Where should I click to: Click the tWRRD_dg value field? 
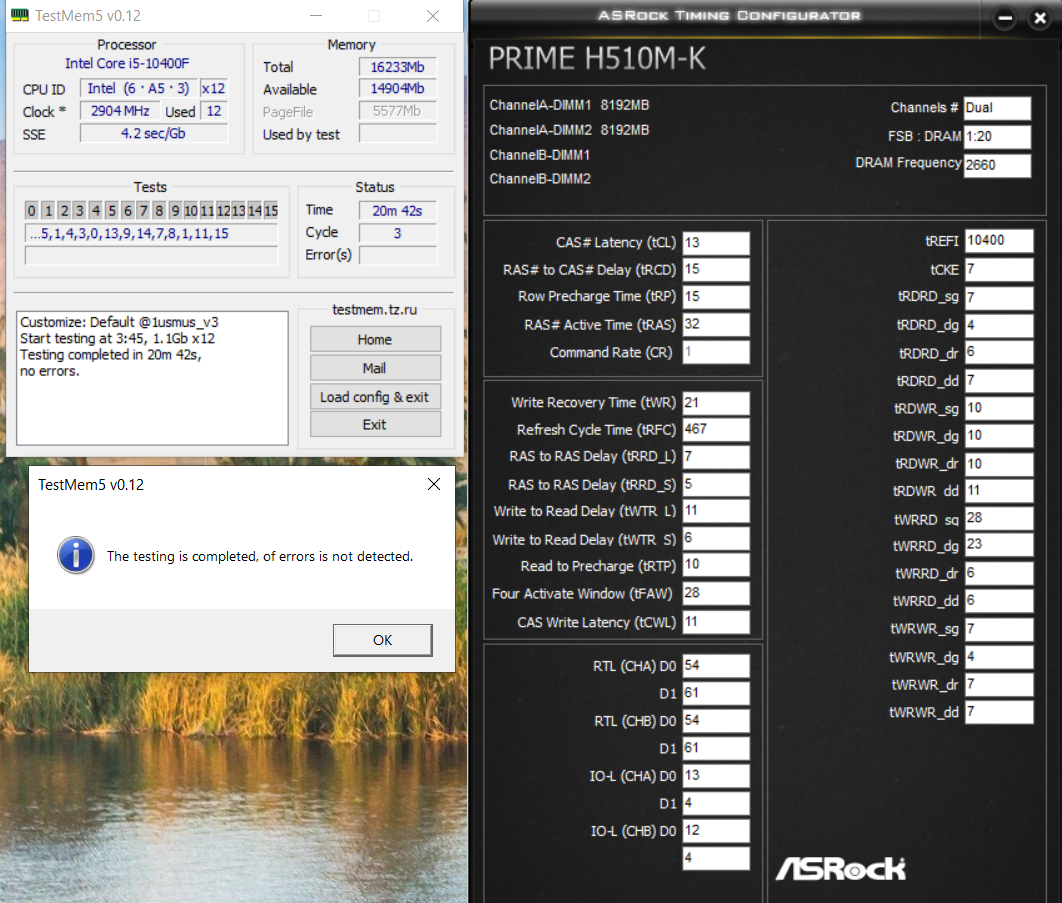[x=999, y=545]
